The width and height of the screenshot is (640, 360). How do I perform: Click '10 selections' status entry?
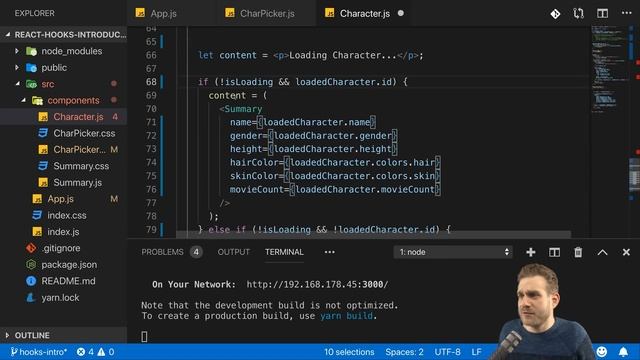[x=349, y=352]
